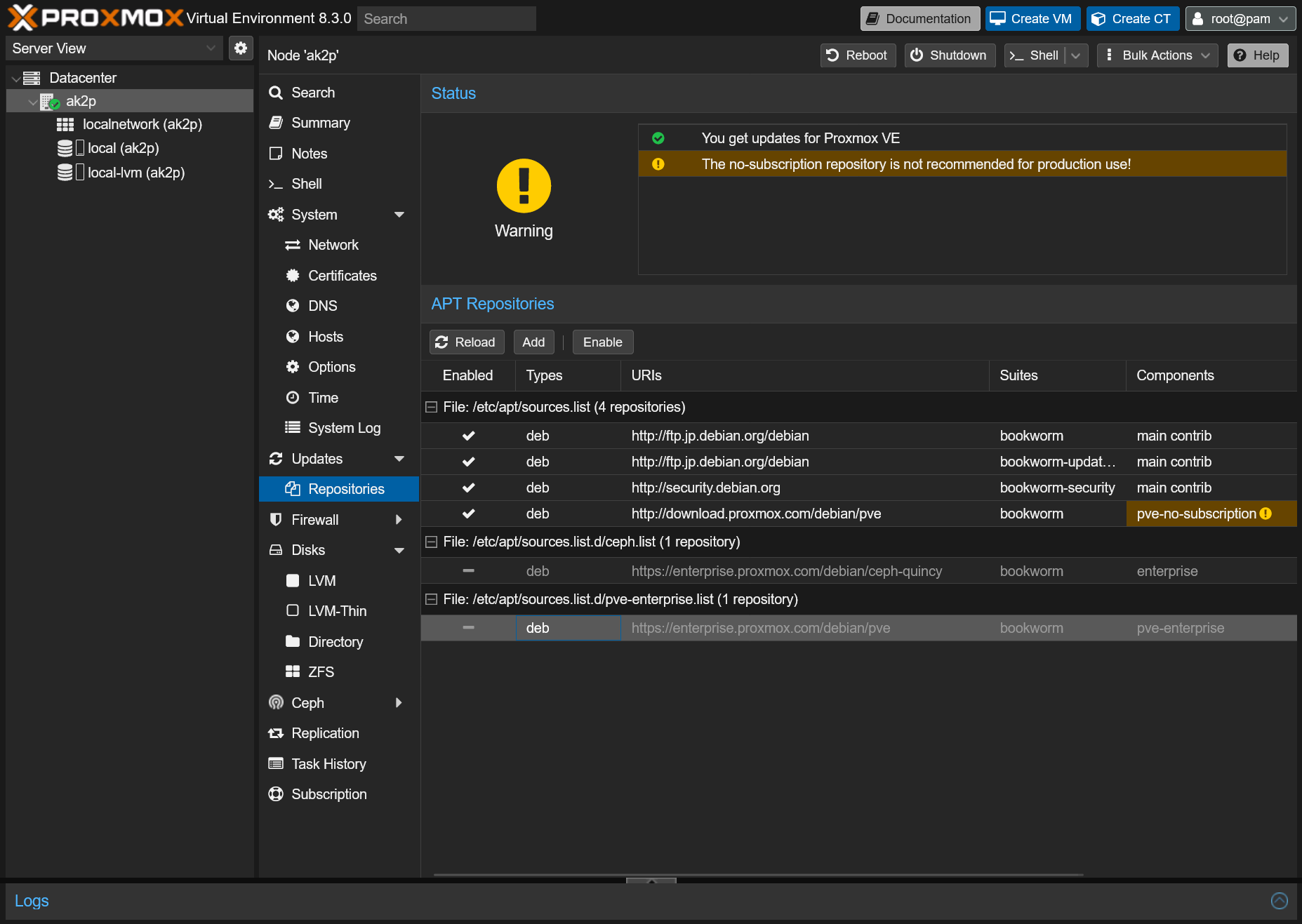Image resolution: width=1302 pixels, height=924 pixels.
Task: Open the Shell item in side menu
Action: click(339, 184)
